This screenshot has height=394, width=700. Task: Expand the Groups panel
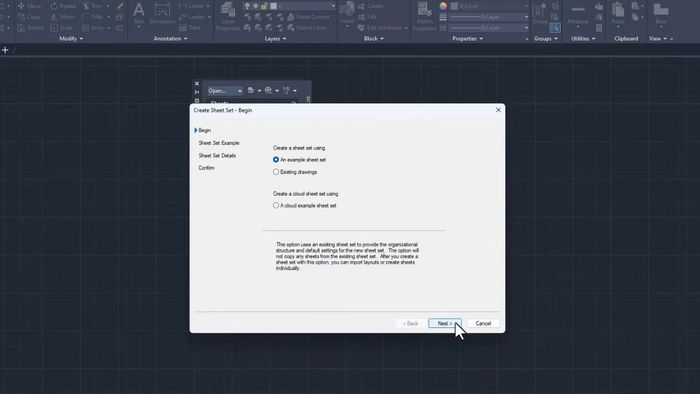tap(546, 39)
